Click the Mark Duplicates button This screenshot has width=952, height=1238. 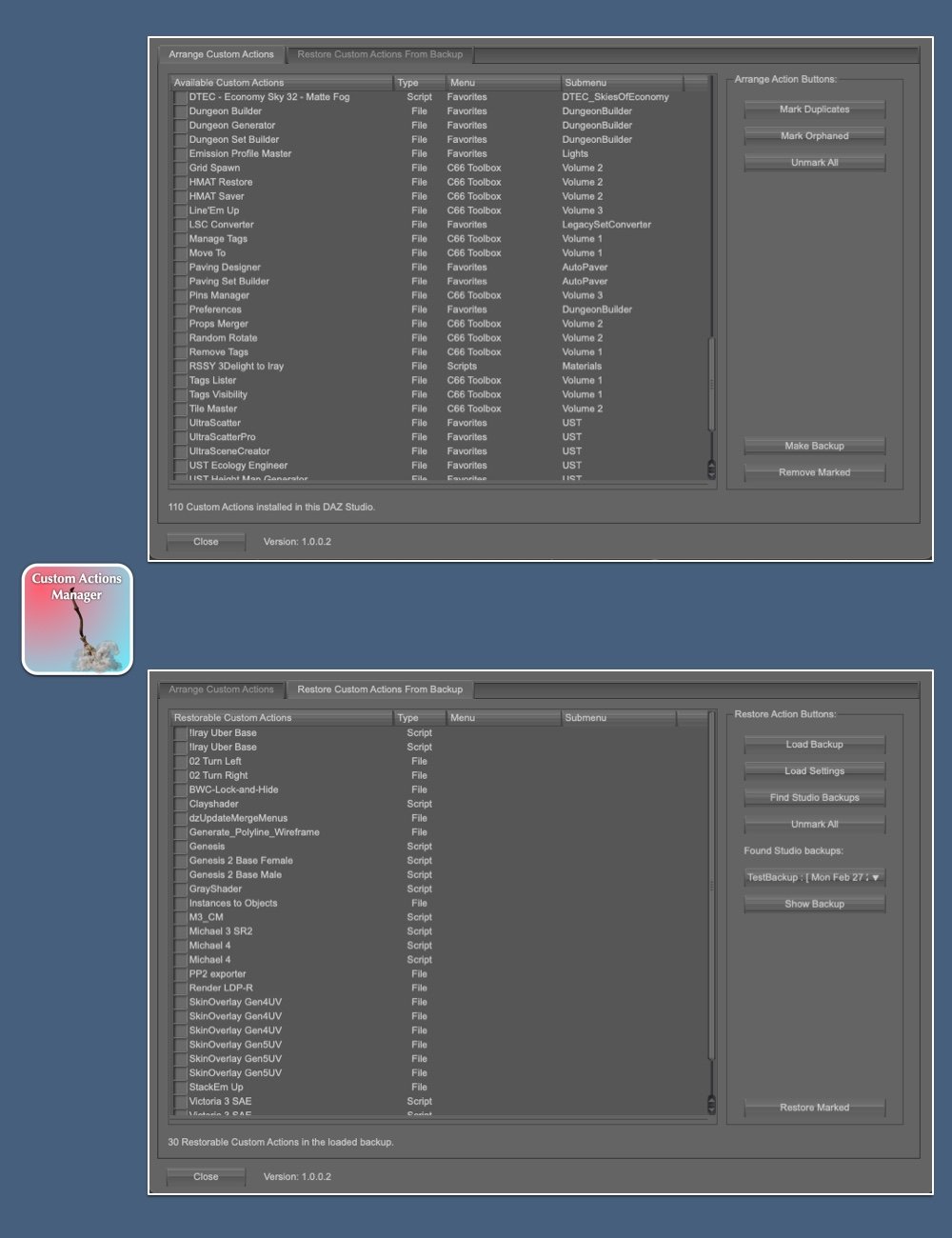[814, 109]
